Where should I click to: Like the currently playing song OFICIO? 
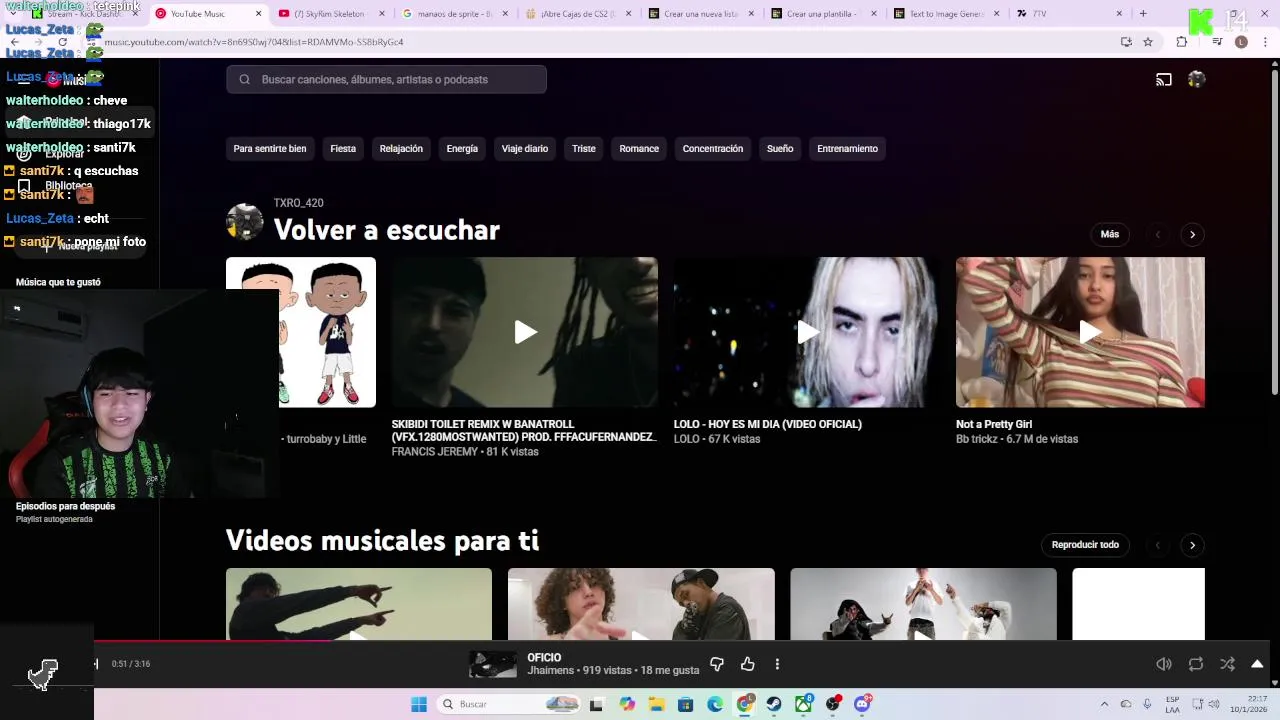coord(747,664)
